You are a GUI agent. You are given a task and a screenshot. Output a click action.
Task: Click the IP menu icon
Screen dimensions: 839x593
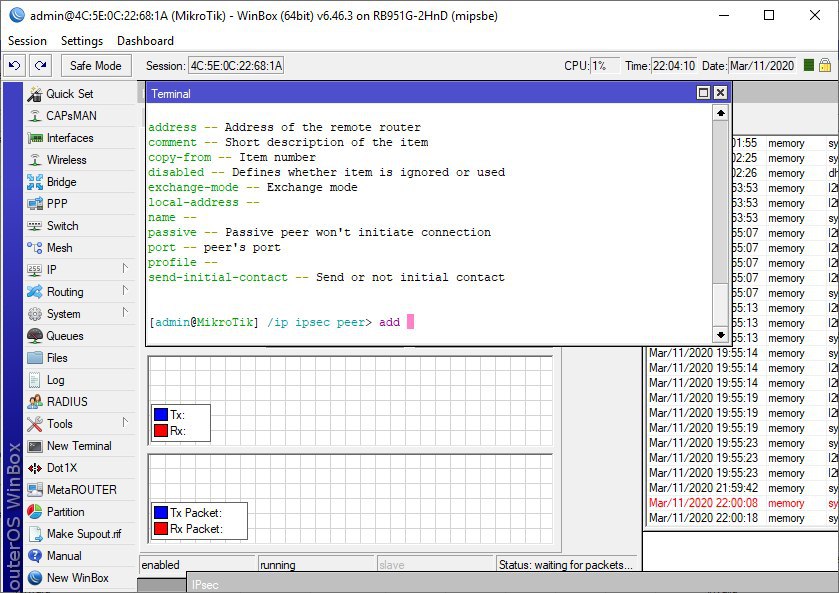[x=35, y=270]
